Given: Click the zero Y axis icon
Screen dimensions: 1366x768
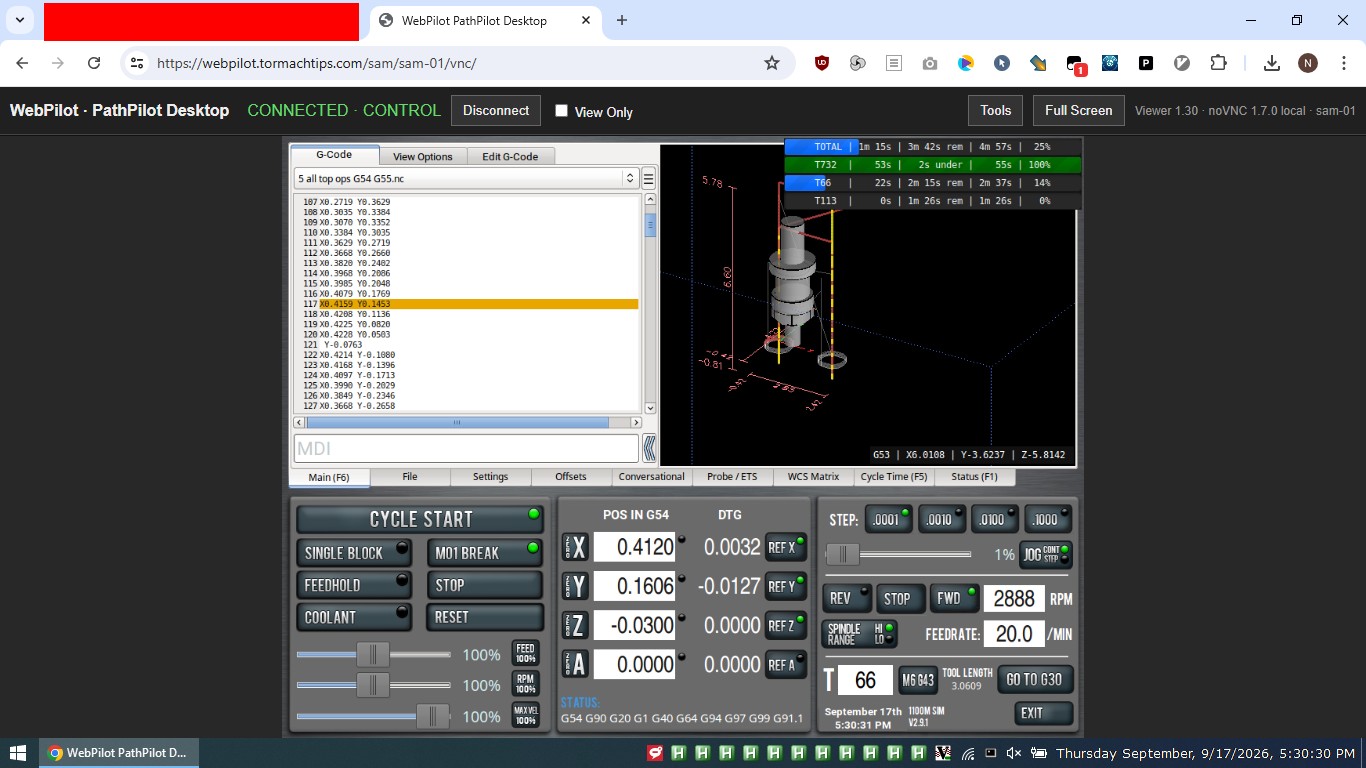Looking at the screenshot, I should pyautogui.click(x=575, y=586).
